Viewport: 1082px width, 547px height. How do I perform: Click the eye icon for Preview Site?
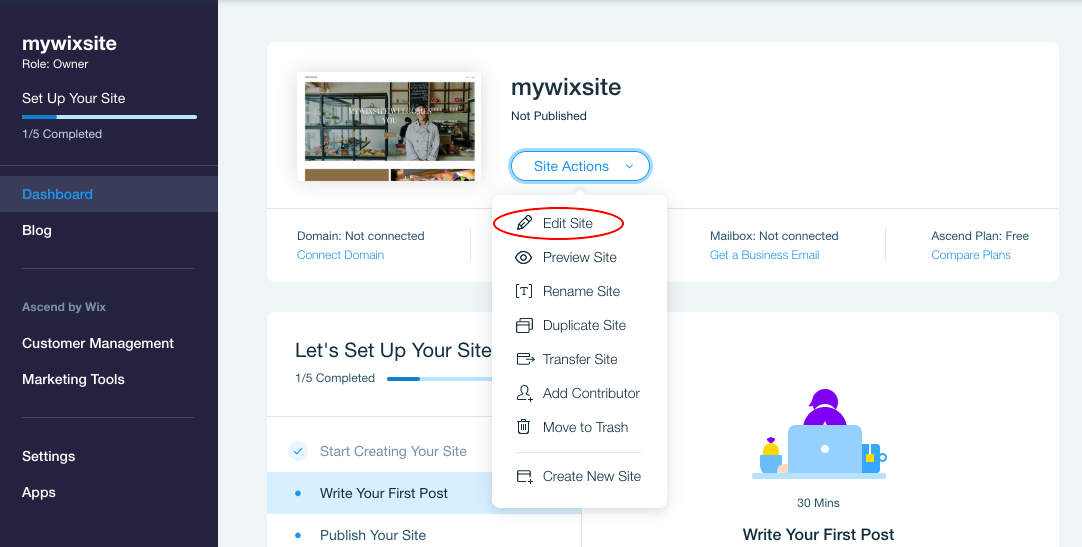click(524, 257)
